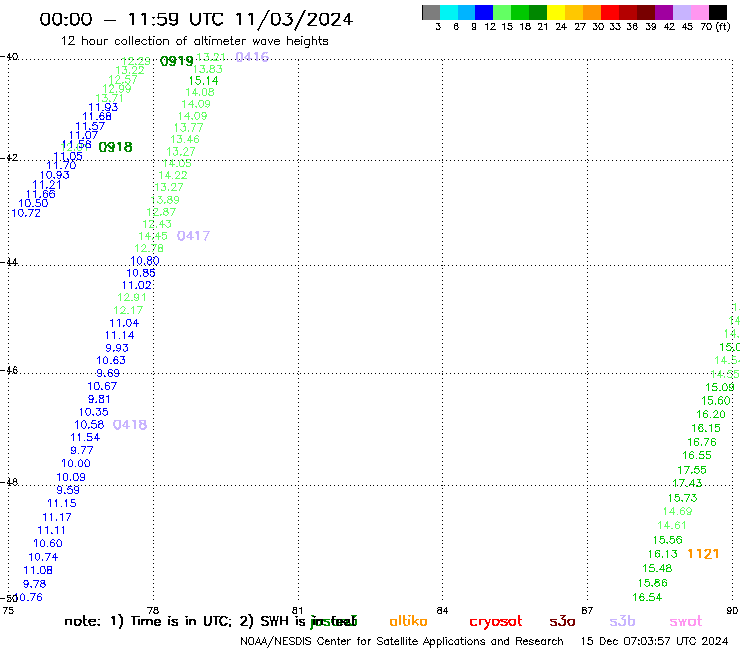Click the wave height value '11.17'

[57, 517]
